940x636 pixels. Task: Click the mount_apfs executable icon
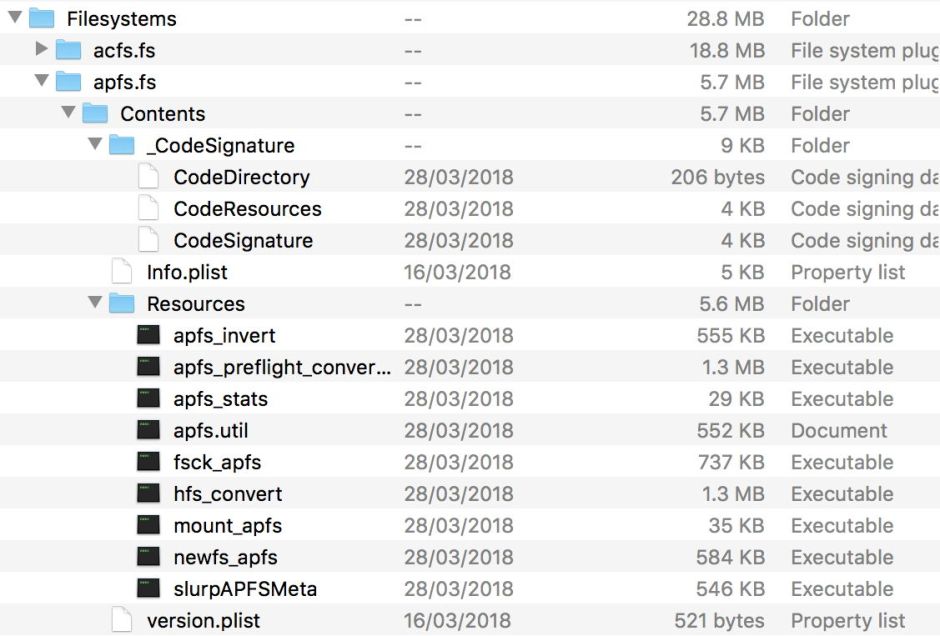[x=149, y=526]
